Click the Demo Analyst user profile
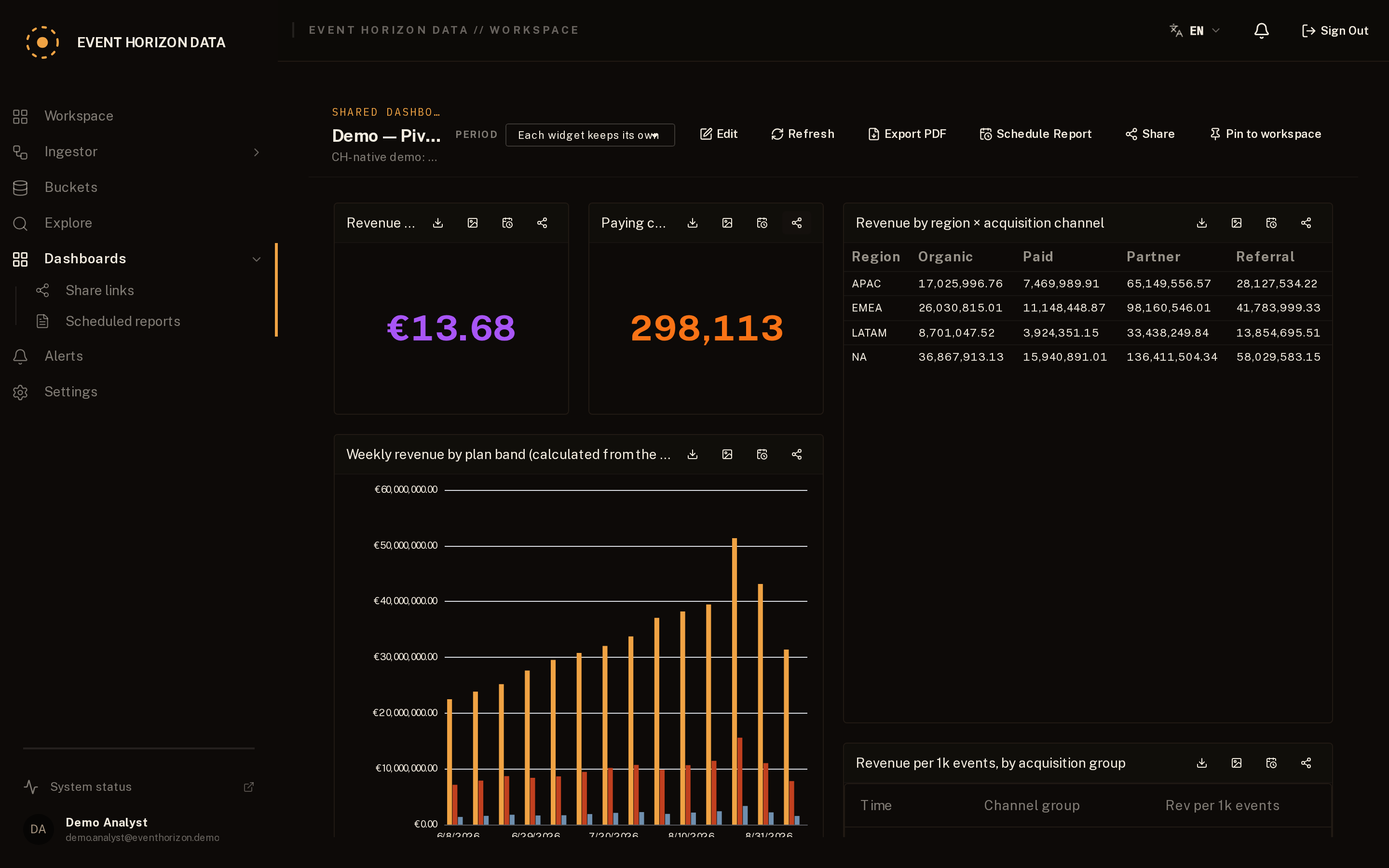The width and height of the screenshot is (1389, 868). [x=121, y=829]
